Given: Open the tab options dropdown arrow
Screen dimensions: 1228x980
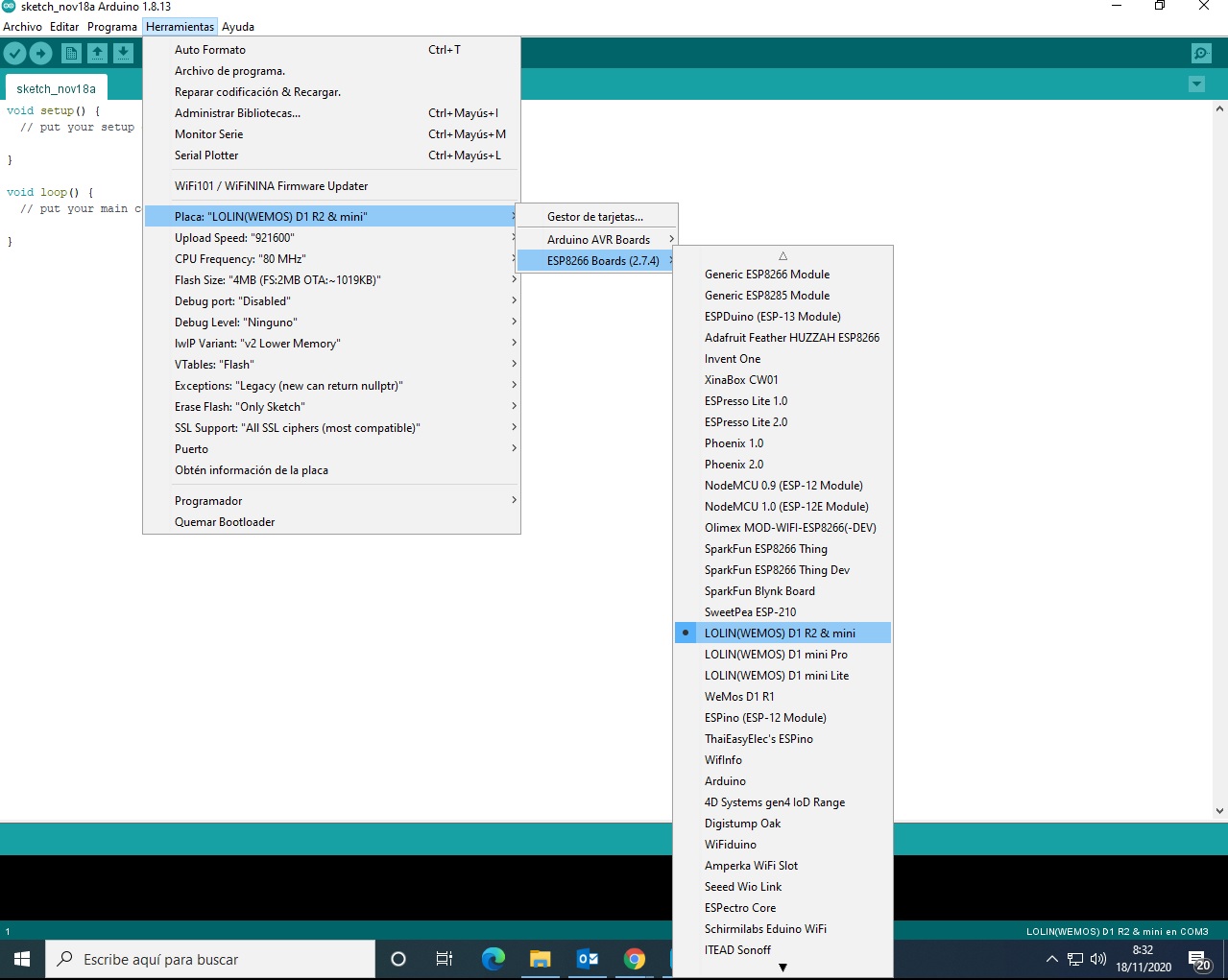Looking at the screenshot, I should tap(1196, 84).
